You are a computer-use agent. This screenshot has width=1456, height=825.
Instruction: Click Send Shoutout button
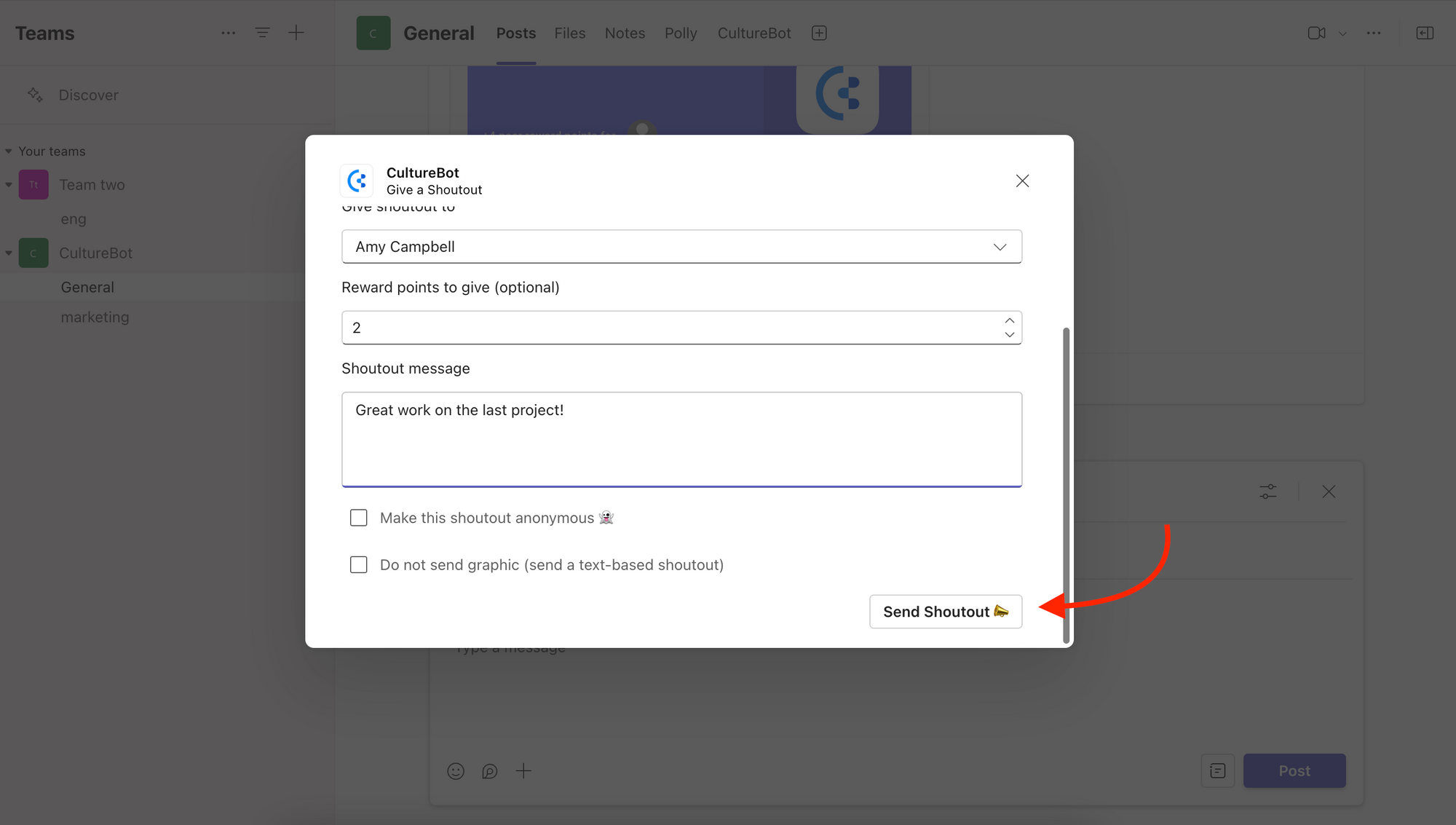pos(946,612)
